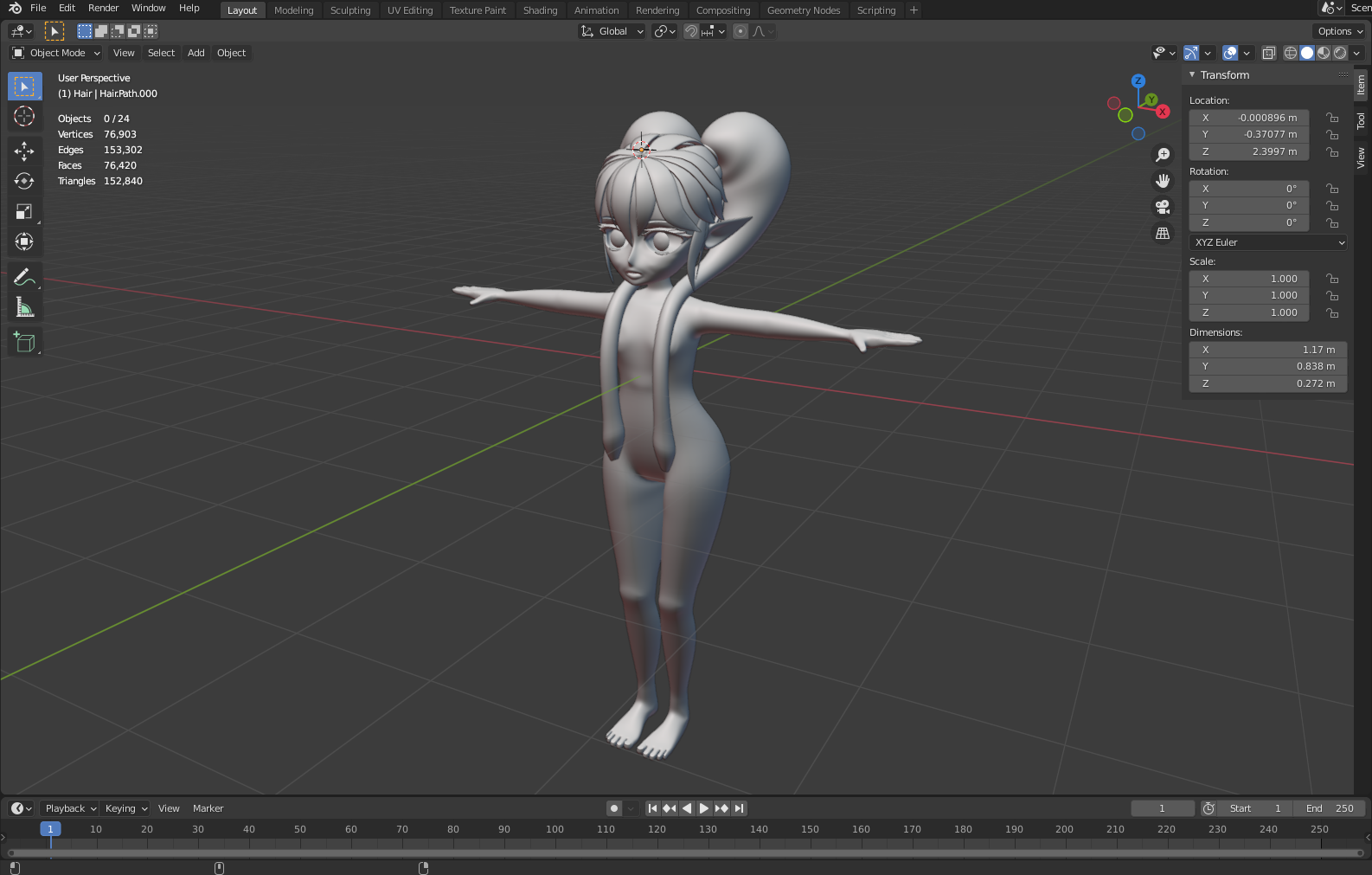Choose the Add Cube tool
The height and width of the screenshot is (875, 1372).
coord(24,343)
